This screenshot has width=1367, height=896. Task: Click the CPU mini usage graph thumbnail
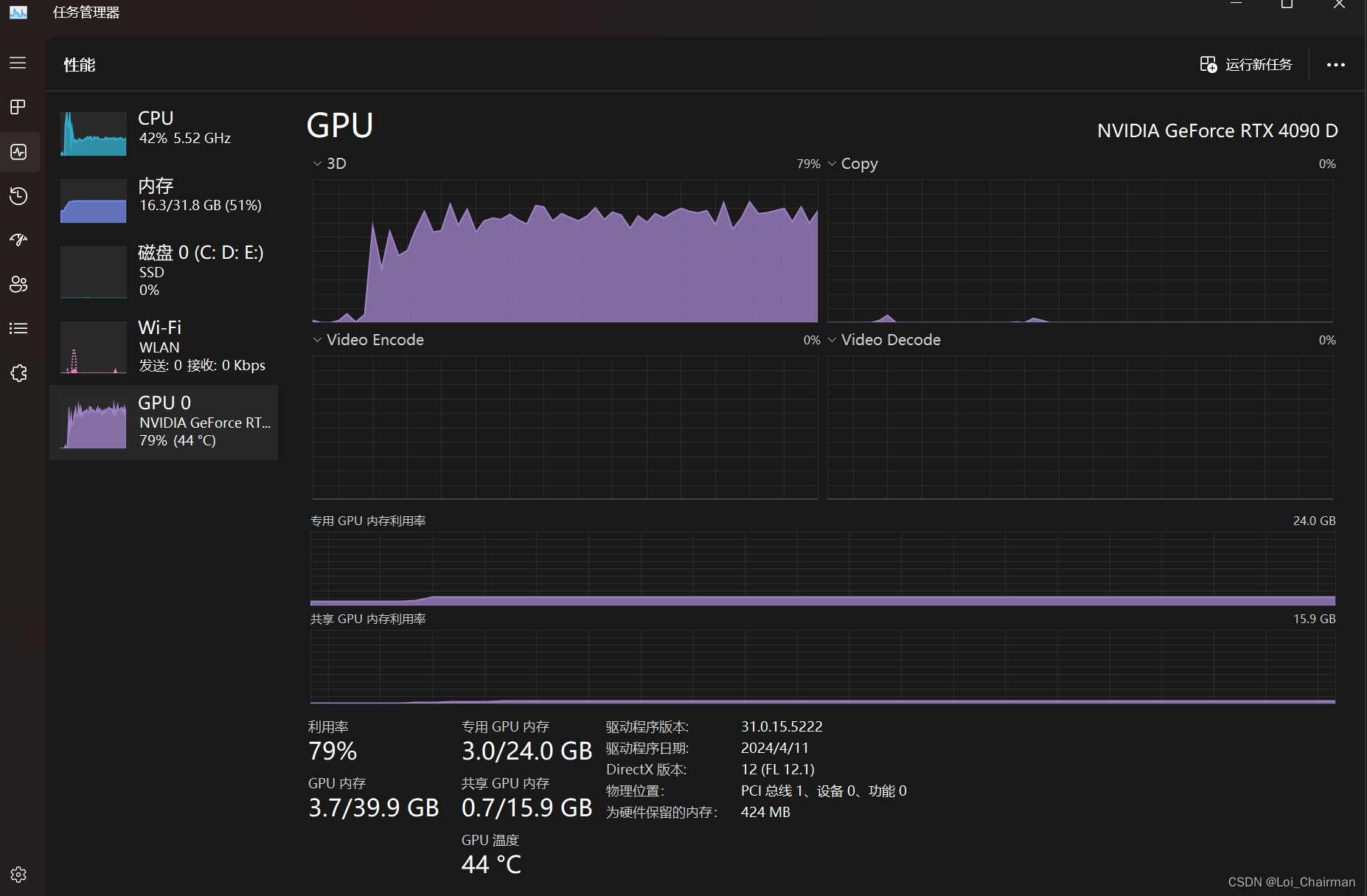94,133
